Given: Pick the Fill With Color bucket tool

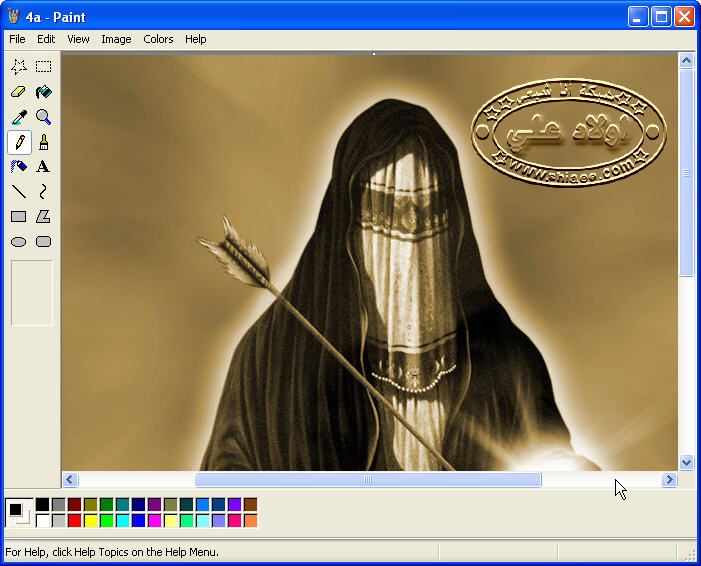Looking at the screenshot, I should pos(43,92).
